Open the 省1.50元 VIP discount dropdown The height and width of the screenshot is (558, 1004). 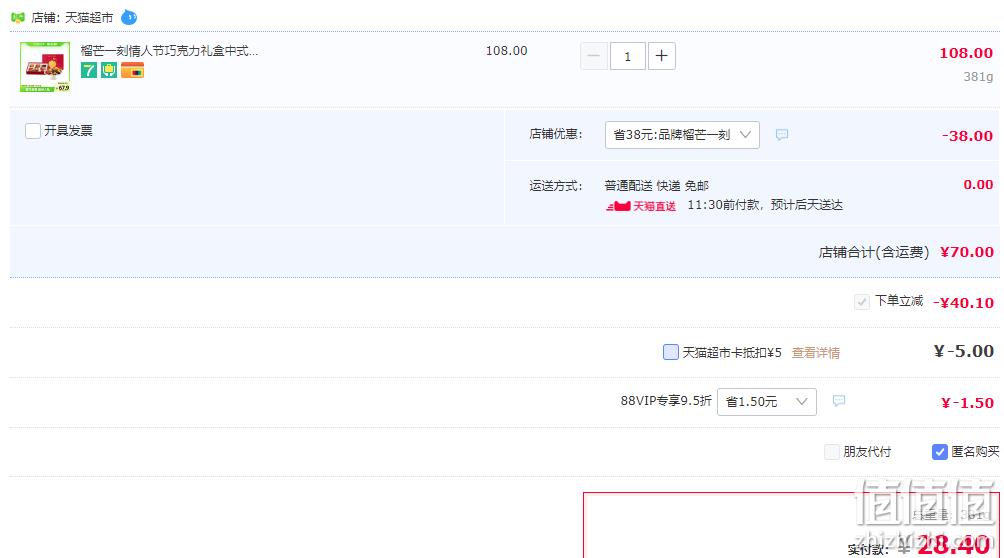point(766,402)
